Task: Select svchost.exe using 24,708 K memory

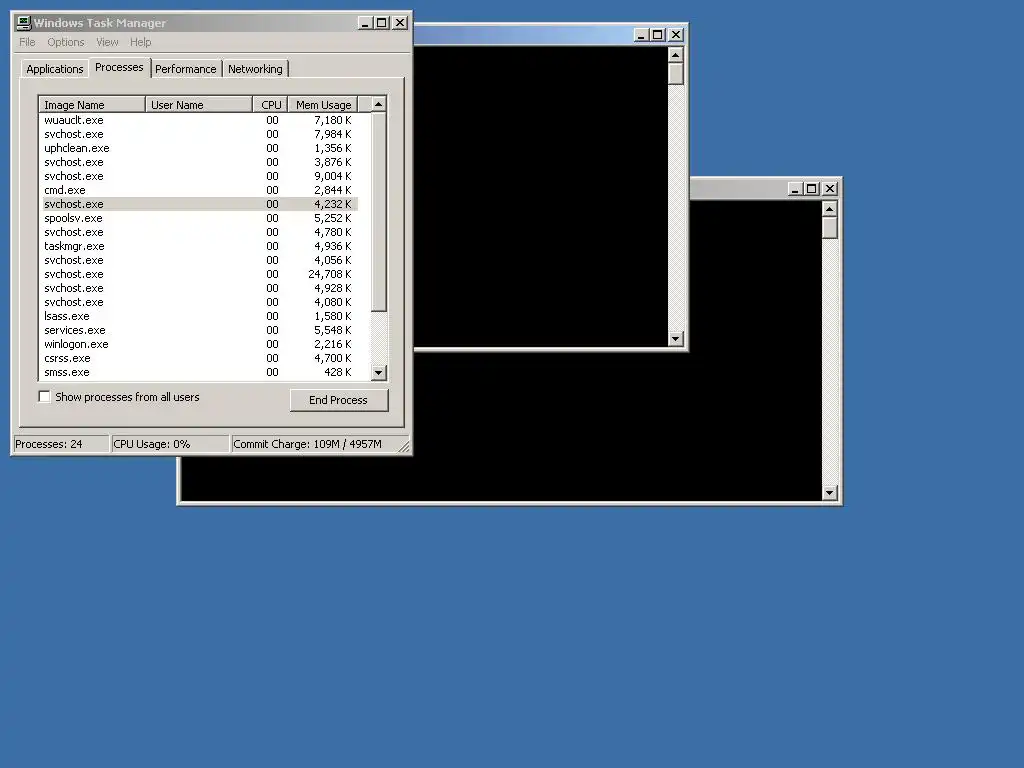Action: (200, 274)
